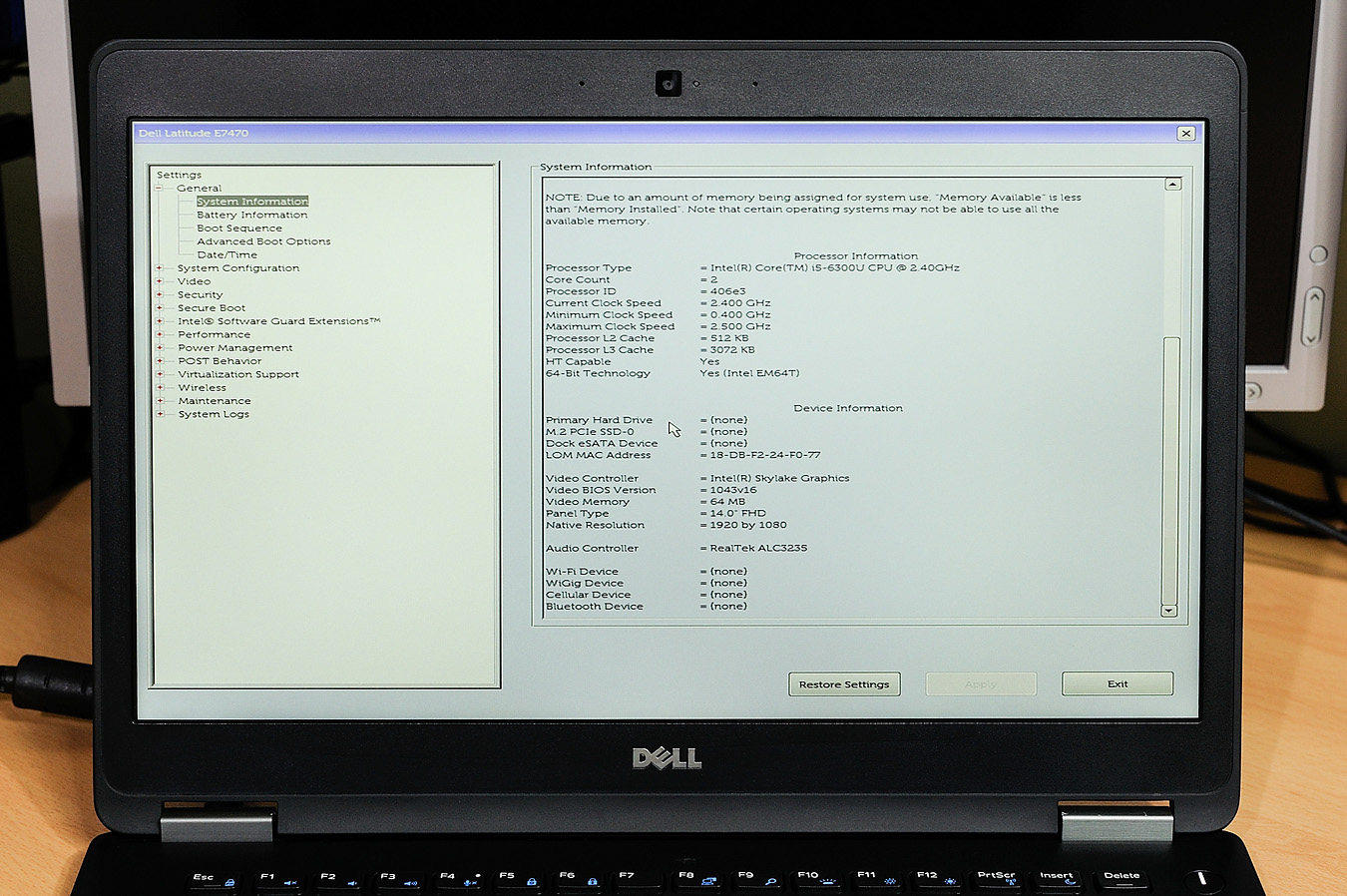Screen dimensions: 1347x896
Task: Select Virtualization Support category label
Action: [238, 374]
